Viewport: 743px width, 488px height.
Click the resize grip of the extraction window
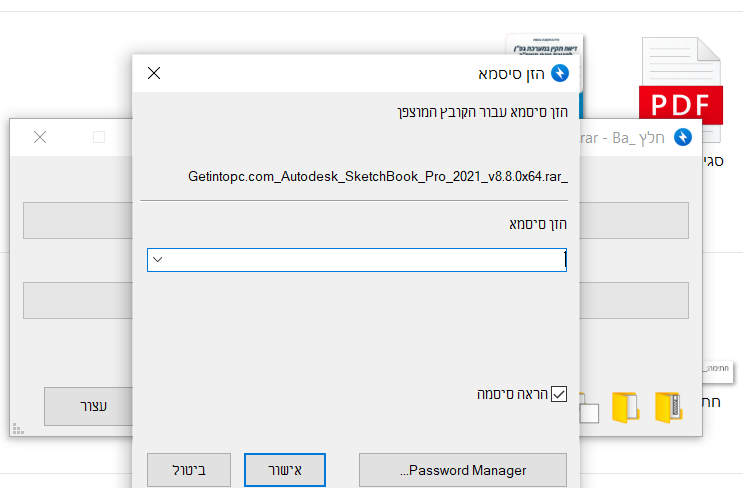[x=17, y=430]
